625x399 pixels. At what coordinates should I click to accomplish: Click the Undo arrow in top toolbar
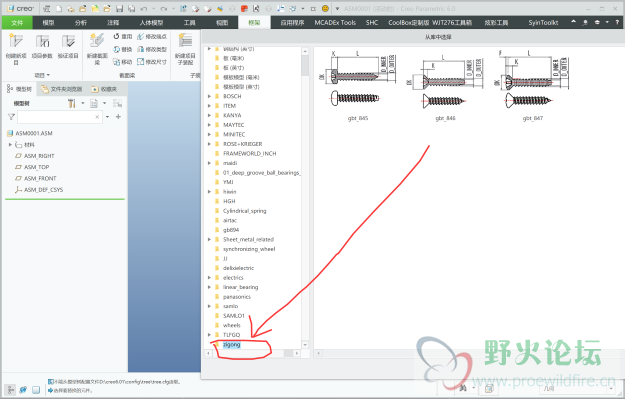point(144,8)
